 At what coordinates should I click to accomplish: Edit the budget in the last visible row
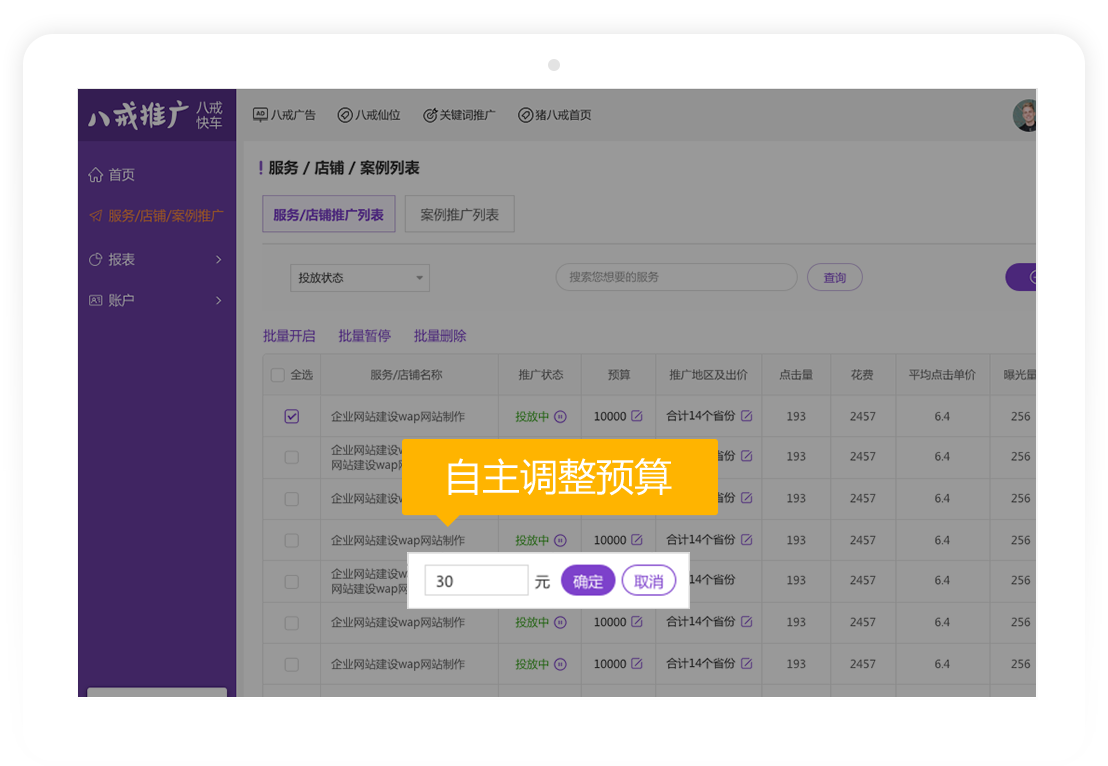click(x=637, y=664)
